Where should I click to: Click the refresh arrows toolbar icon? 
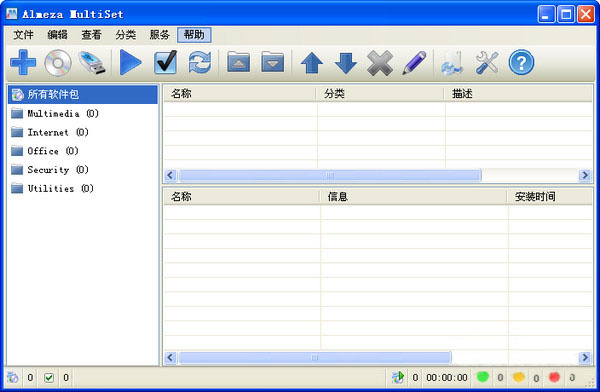pyautogui.click(x=199, y=62)
